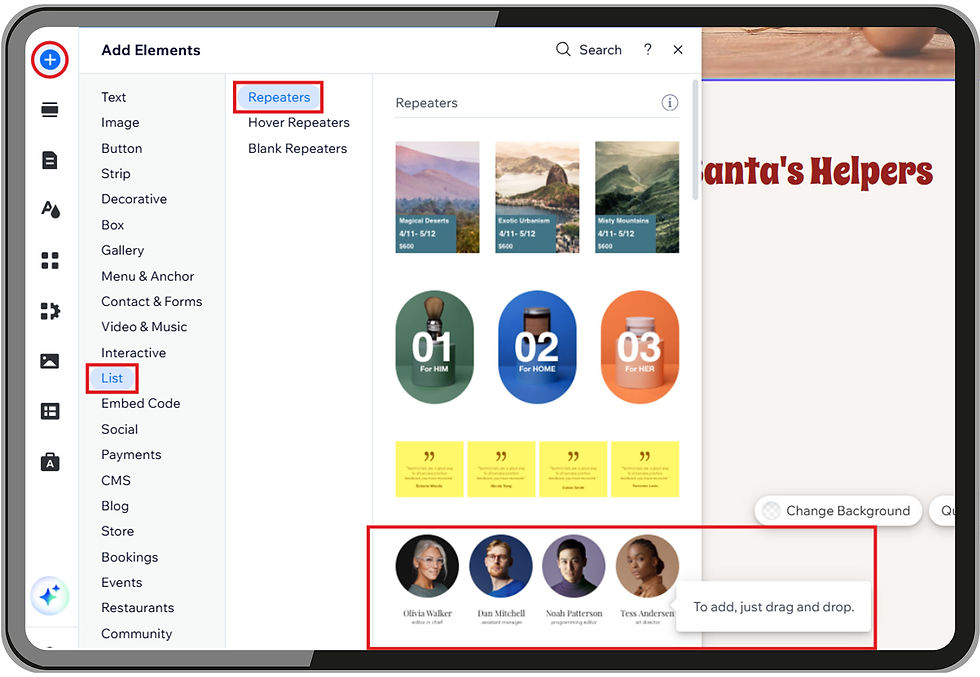
Task: Select the List category in Add Elements
Action: coord(111,378)
